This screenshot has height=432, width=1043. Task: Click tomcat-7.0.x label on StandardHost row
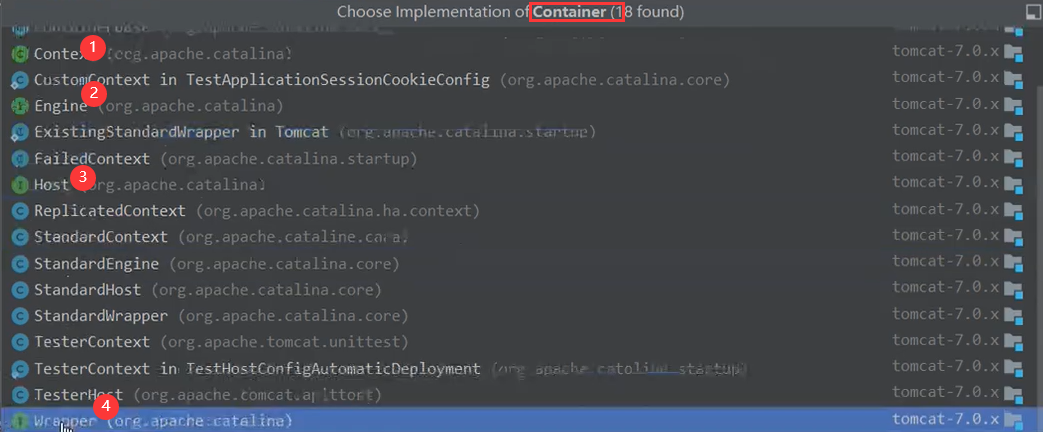945,290
